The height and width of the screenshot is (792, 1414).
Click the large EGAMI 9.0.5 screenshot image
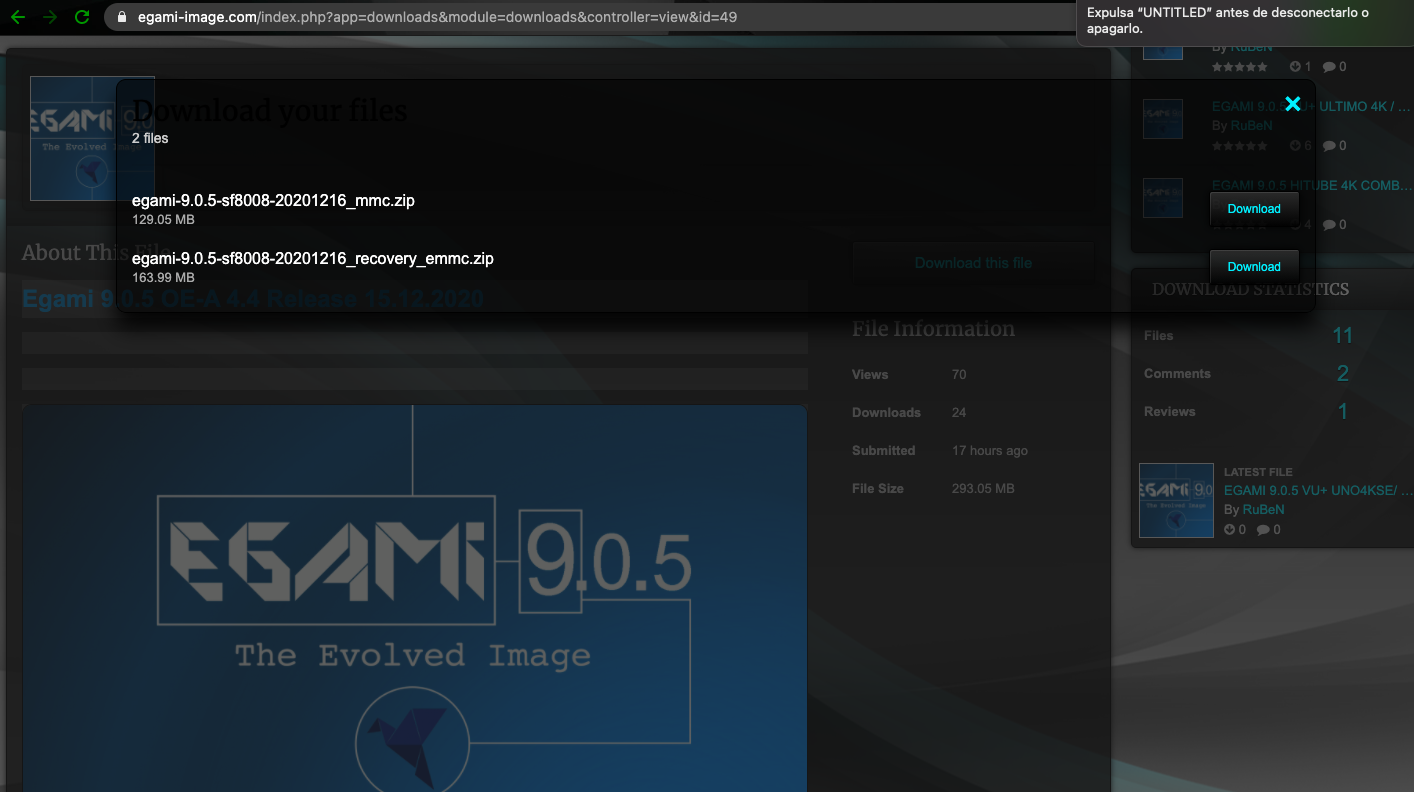pyautogui.click(x=414, y=600)
